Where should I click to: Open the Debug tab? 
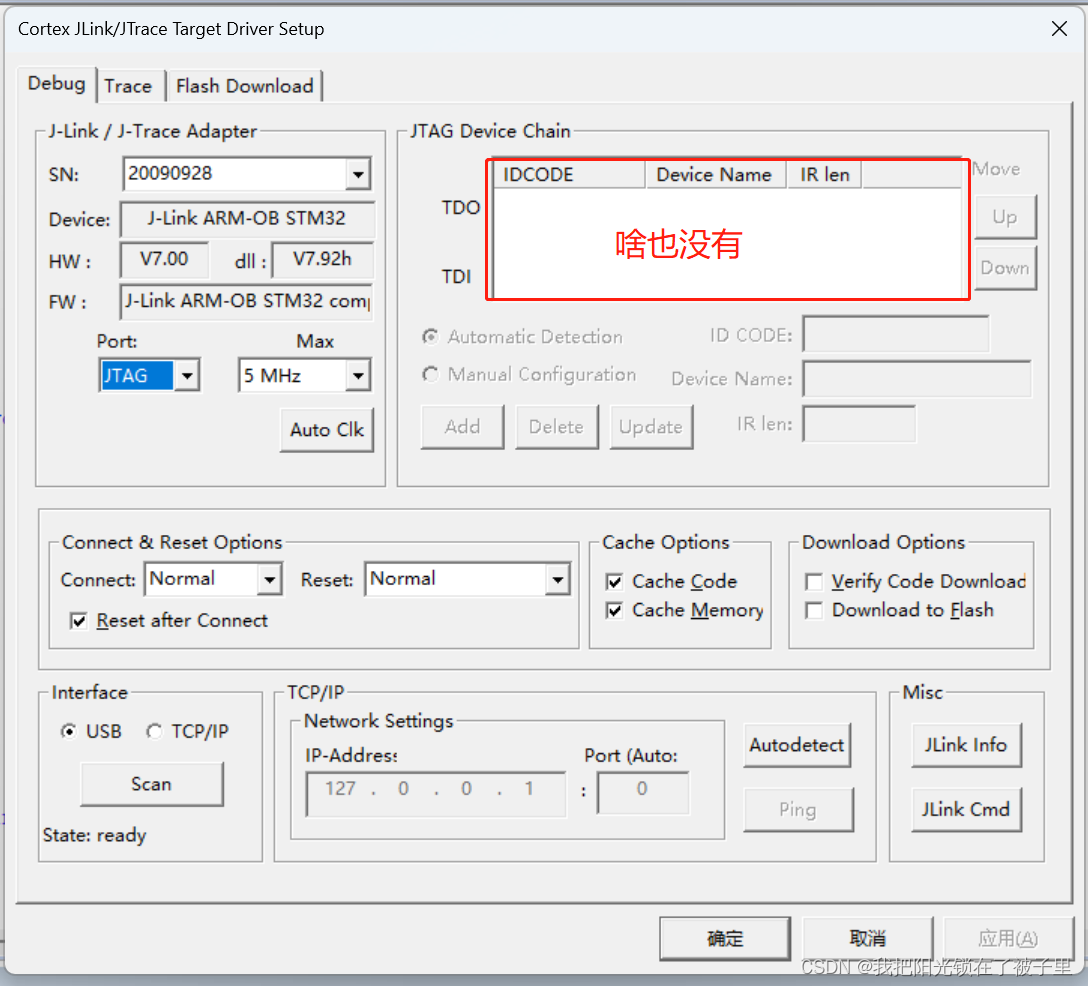pyautogui.click(x=56, y=84)
